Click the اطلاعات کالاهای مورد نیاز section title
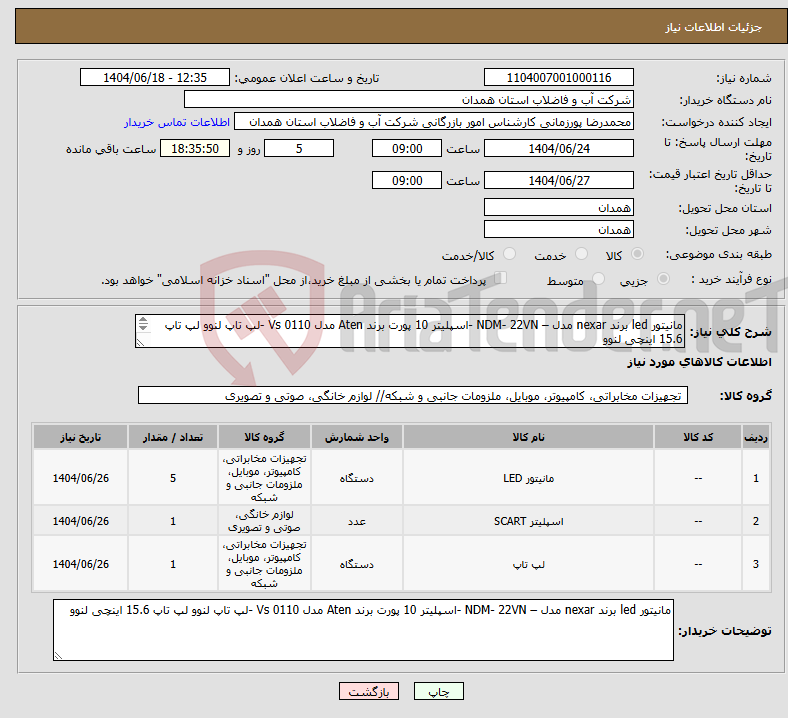Image resolution: width=788 pixels, height=718 pixels. pyautogui.click(x=699, y=362)
